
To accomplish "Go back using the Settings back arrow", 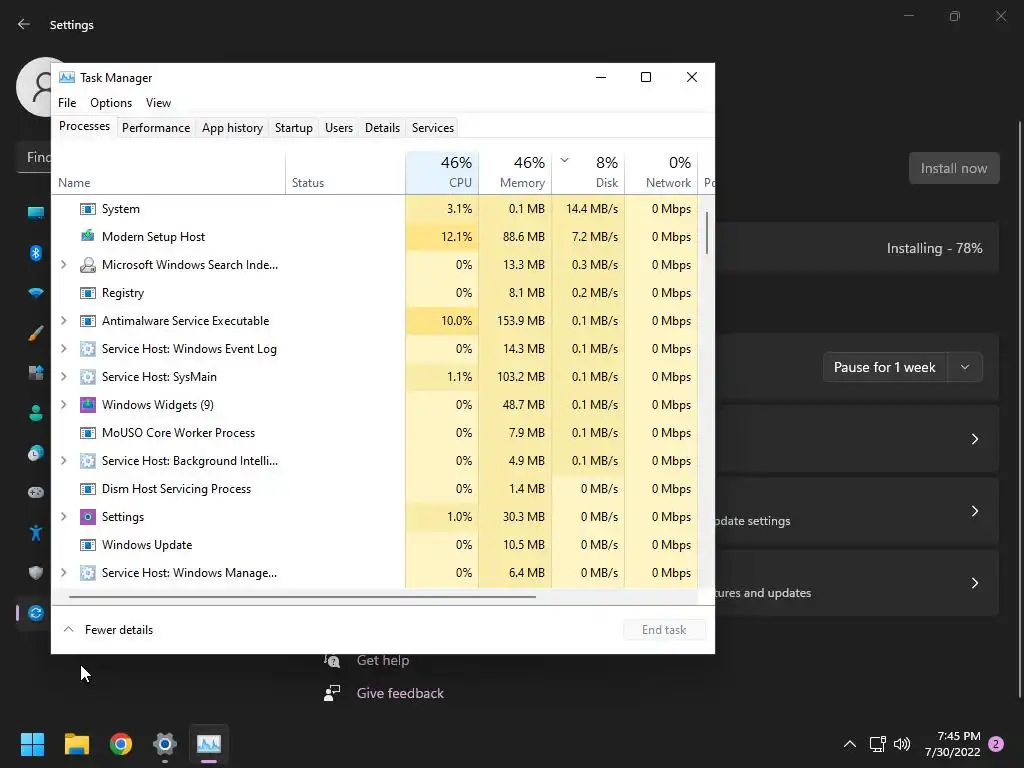I will (24, 24).
